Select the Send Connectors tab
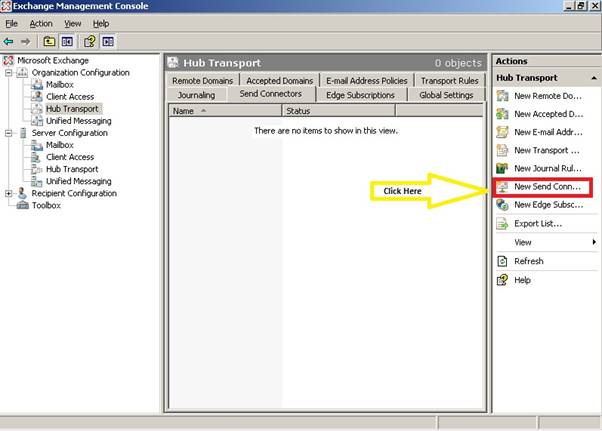This screenshot has width=602, height=431. click(271, 94)
